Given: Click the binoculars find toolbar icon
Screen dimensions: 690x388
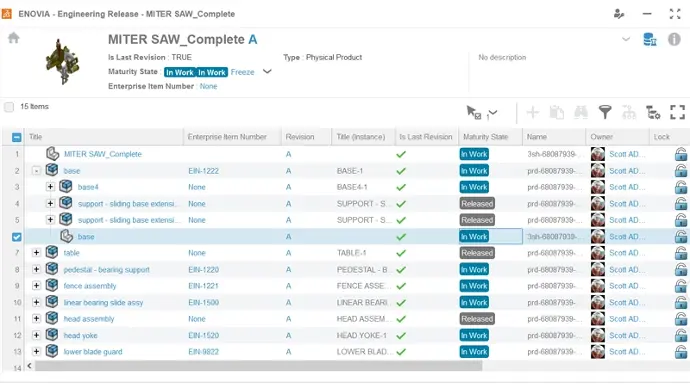Looking at the screenshot, I should [x=581, y=113].
